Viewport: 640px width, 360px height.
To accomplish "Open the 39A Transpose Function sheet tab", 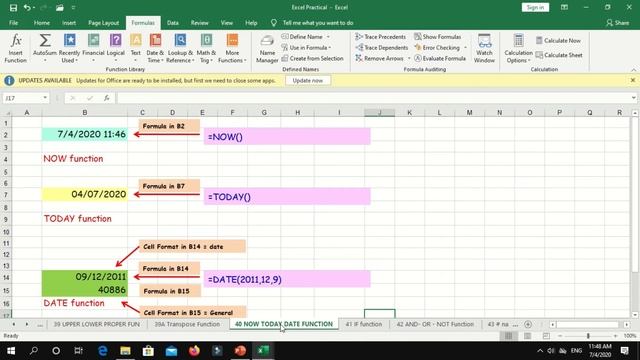I will click(x=187, y=324).
